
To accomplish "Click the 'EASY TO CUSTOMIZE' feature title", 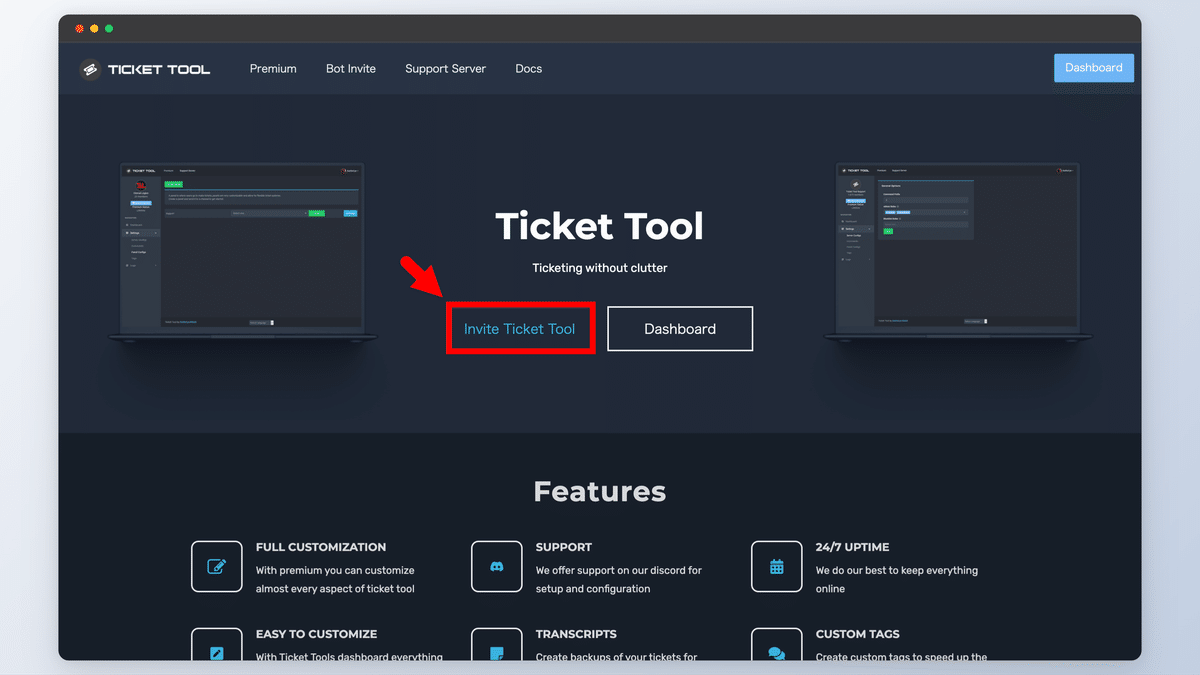I will pyautogui.click(x=317, y=634).
